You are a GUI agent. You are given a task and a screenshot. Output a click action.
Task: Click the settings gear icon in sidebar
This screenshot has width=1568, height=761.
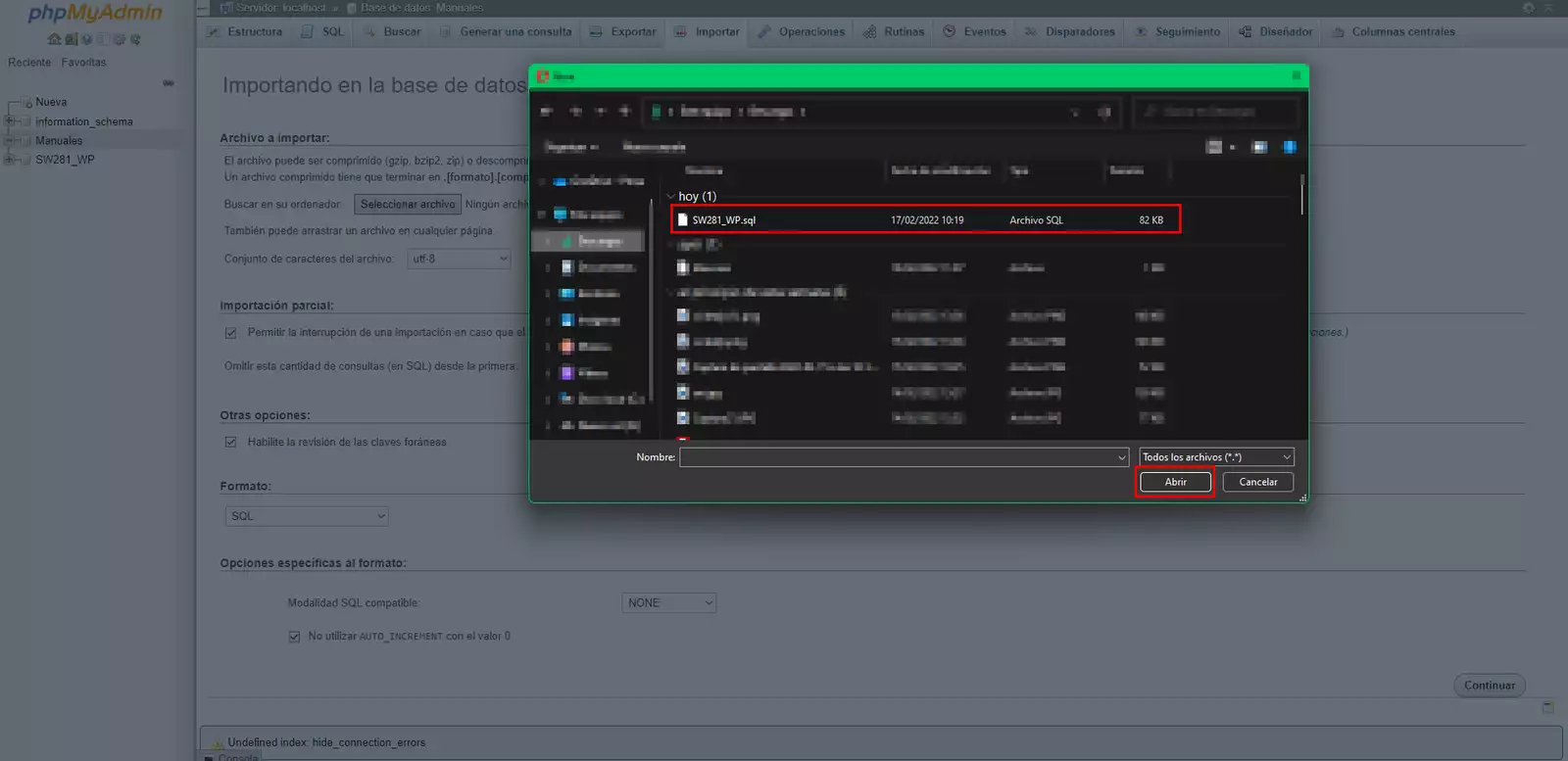(x=120, y=40)
